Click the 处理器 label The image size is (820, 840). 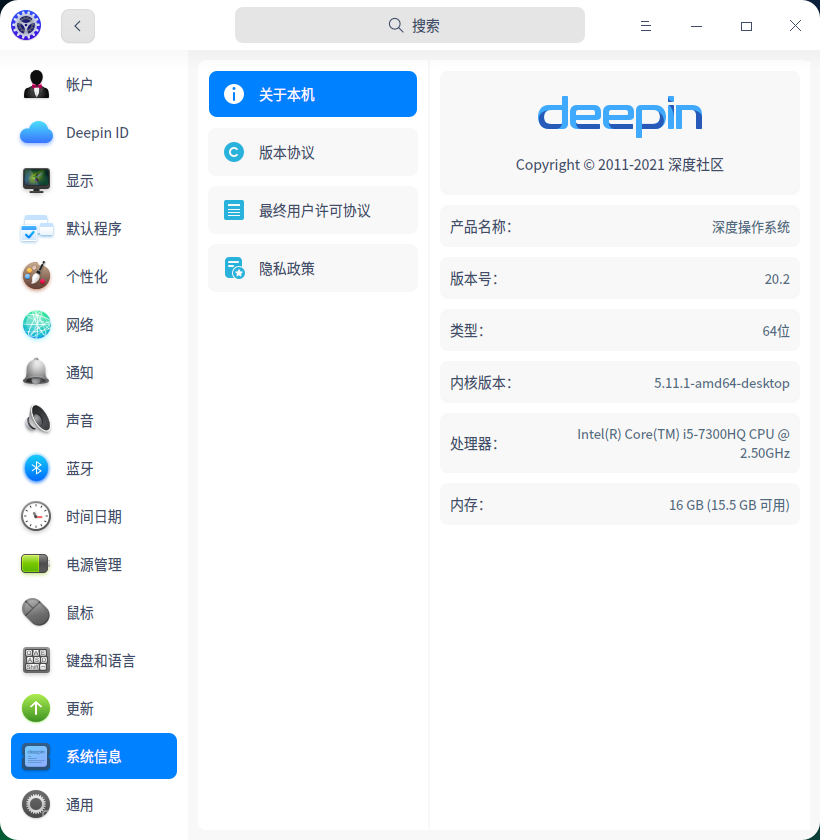473,444
